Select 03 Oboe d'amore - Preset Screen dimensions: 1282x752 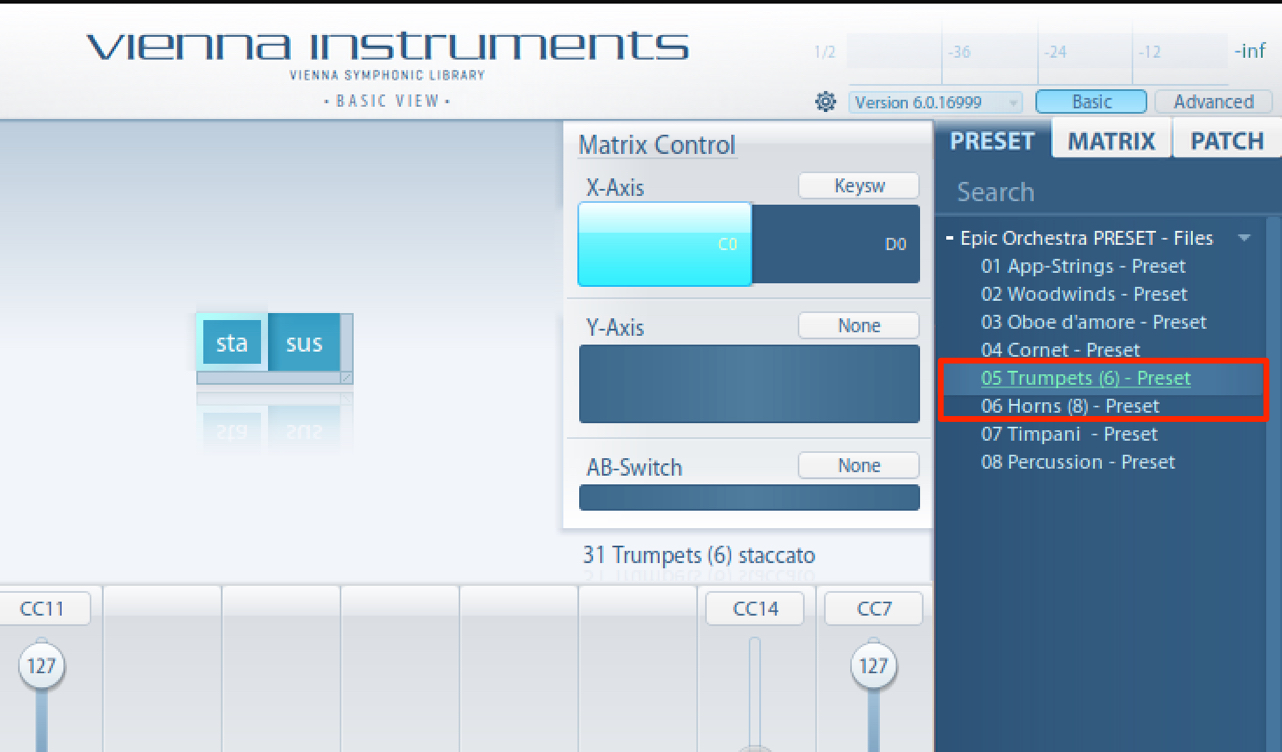(x=1093, y=322)
